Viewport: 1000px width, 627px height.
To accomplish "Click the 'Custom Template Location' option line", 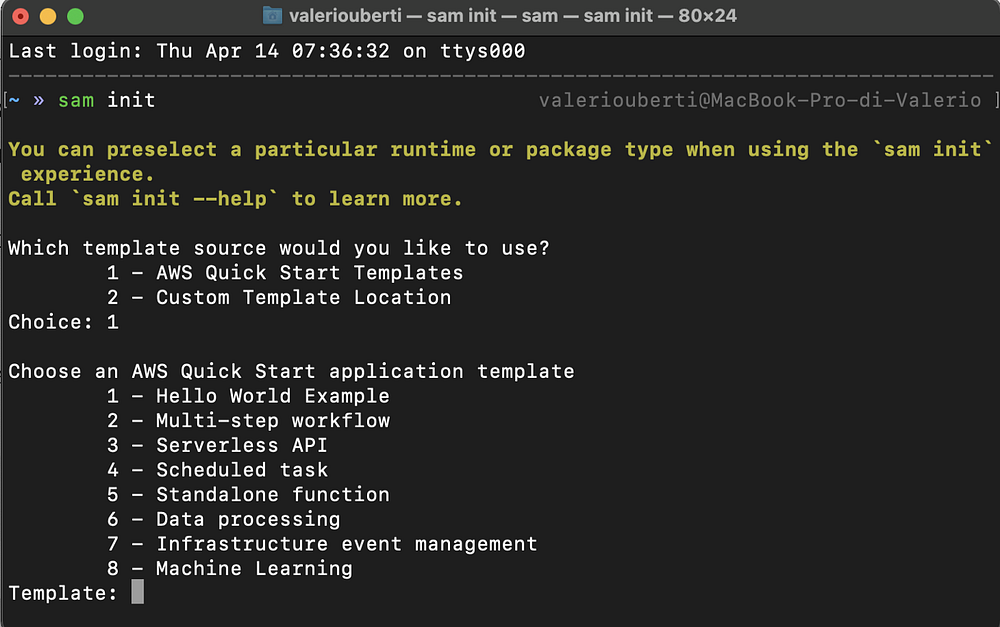I will [x=279, y=297].
